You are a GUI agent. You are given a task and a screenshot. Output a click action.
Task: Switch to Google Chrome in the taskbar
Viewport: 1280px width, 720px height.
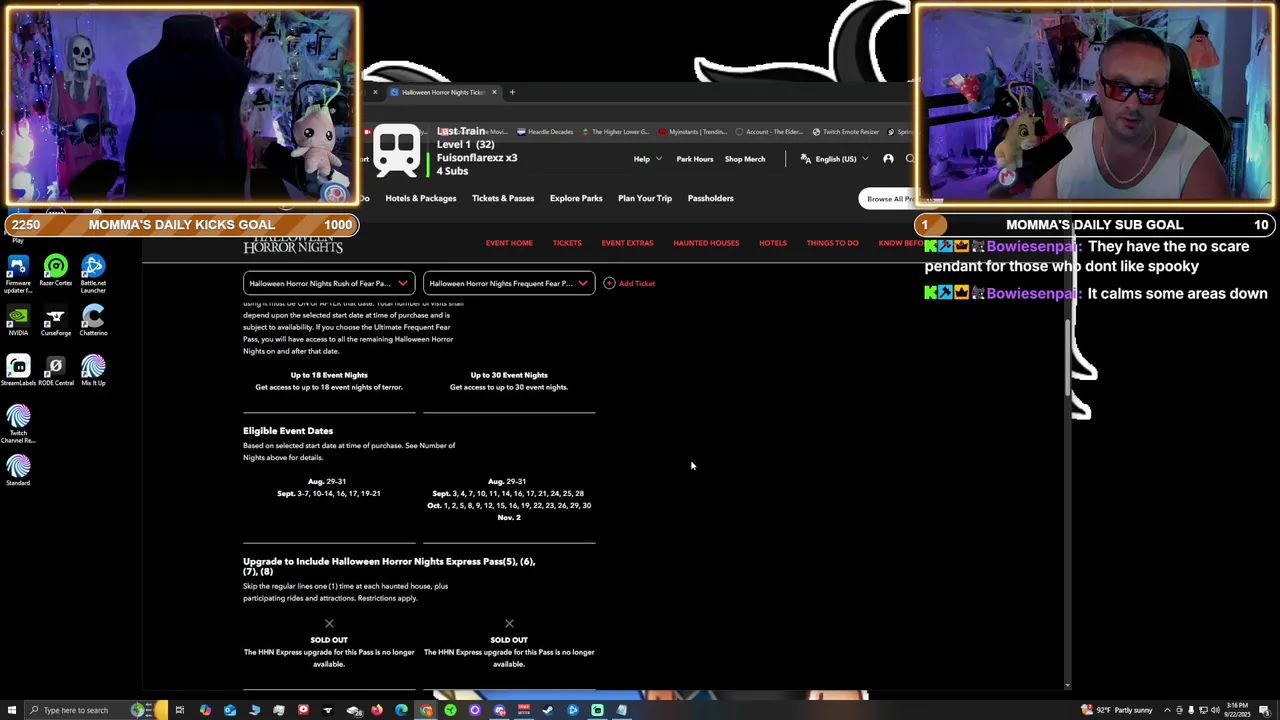[426, 710]
